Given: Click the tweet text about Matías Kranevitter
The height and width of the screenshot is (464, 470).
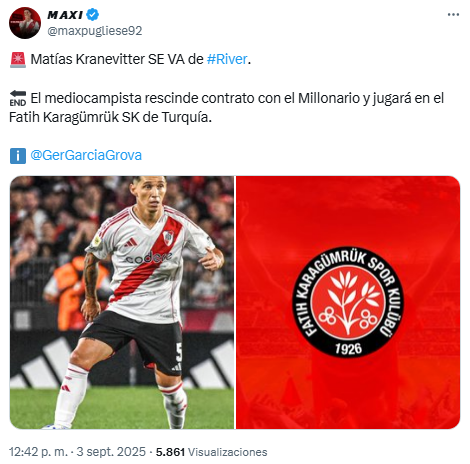Looking at the screenshot, I should coord(226,88).
